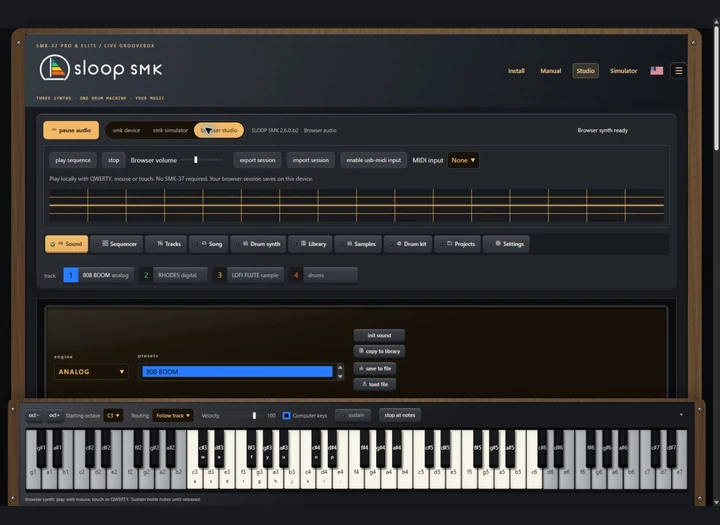Click play sequence button

point(73,160)
